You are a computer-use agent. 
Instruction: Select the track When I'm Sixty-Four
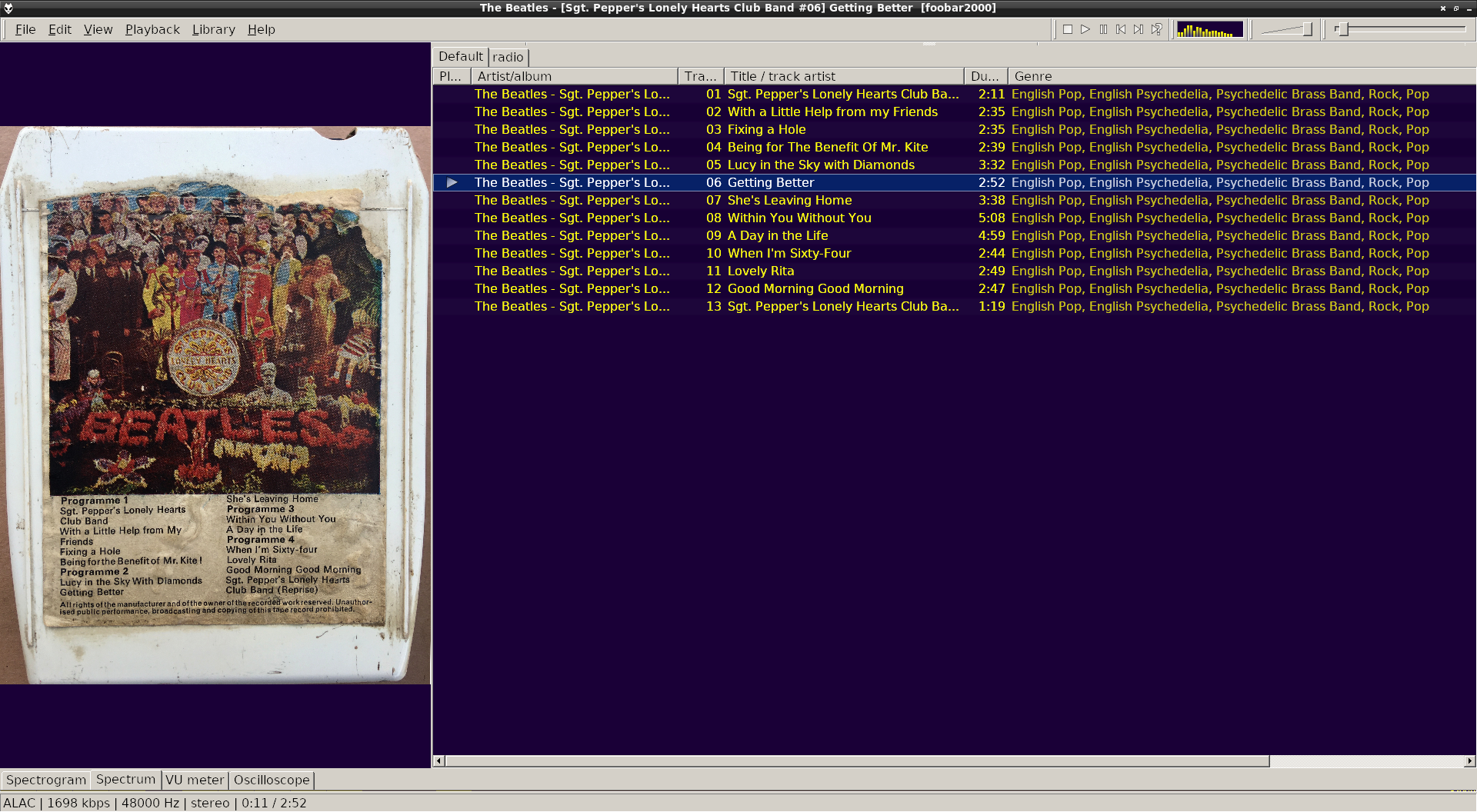pyautogui.click(x=954, y=253)
